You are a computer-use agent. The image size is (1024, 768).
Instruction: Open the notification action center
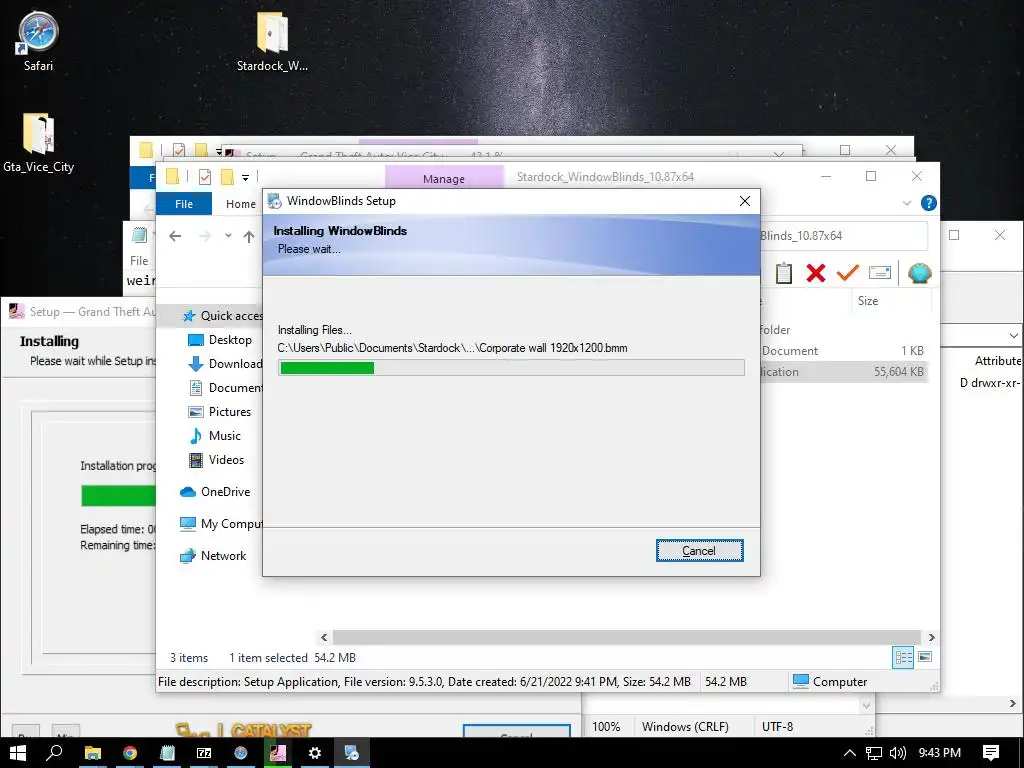(x=991, y=753)
